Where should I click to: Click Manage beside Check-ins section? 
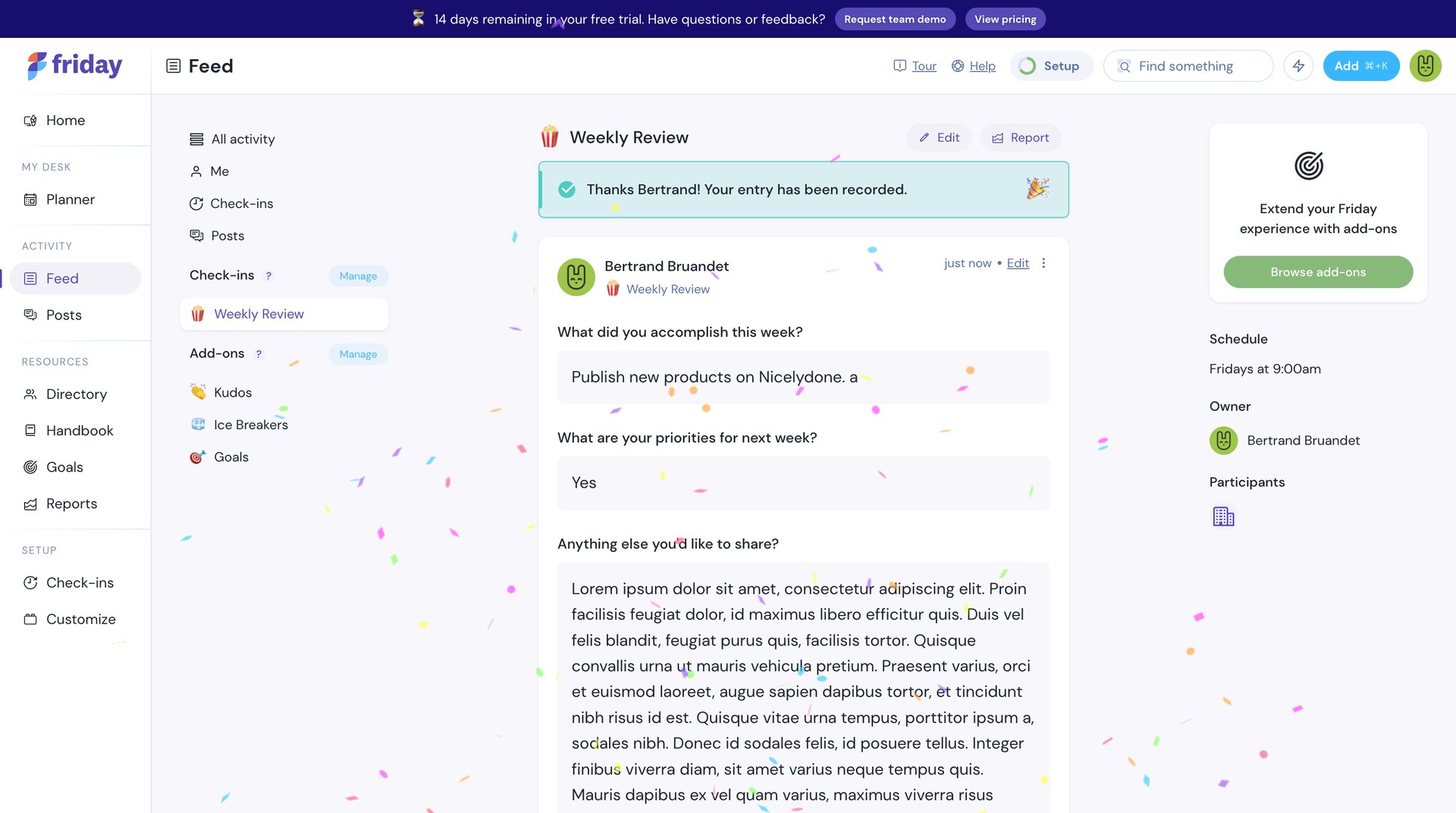point(358,276)
